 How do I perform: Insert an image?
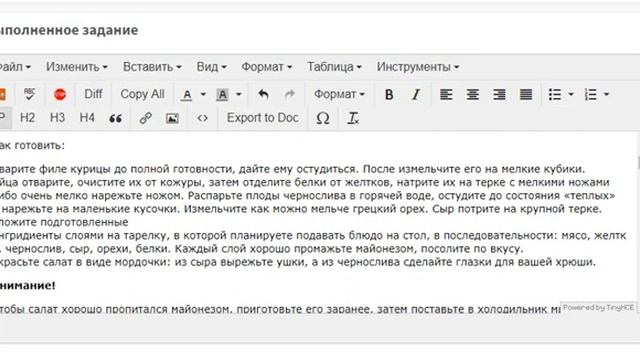click(x=172, y=118)
